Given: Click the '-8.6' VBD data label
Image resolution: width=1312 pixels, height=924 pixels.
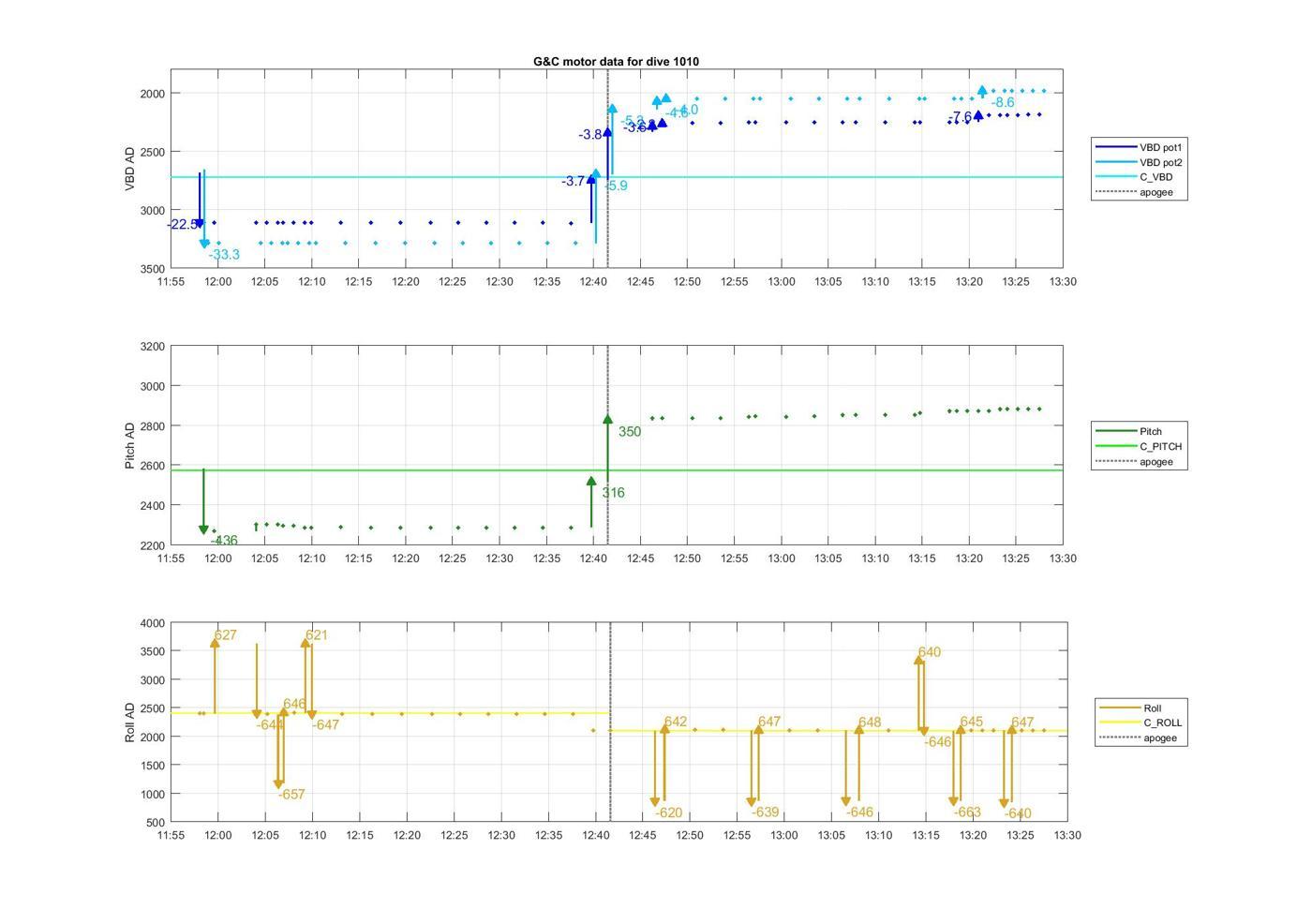Looking at the screenshot, I should (1003, 103).
